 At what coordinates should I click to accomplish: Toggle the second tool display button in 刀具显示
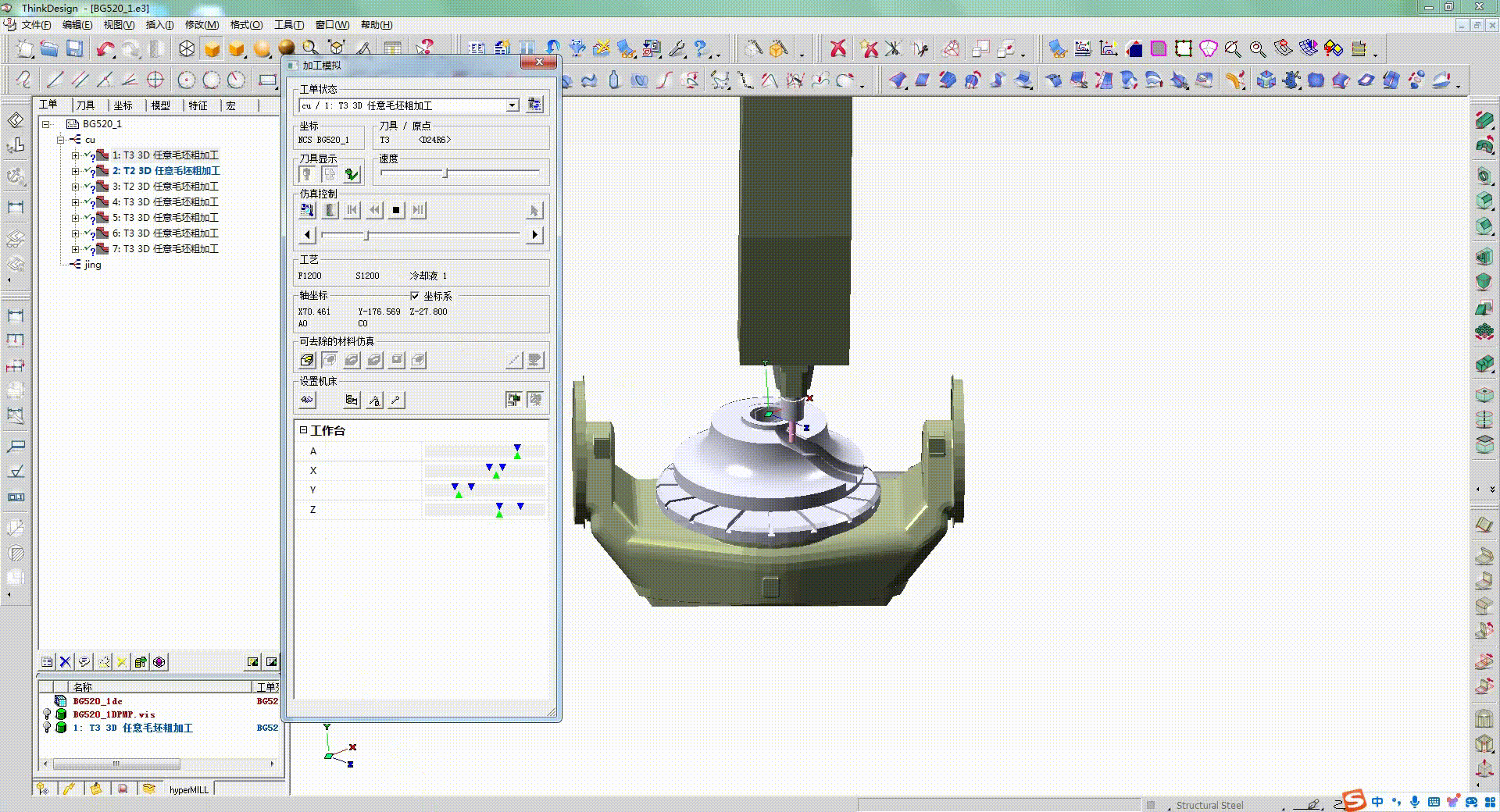[329, 174]
